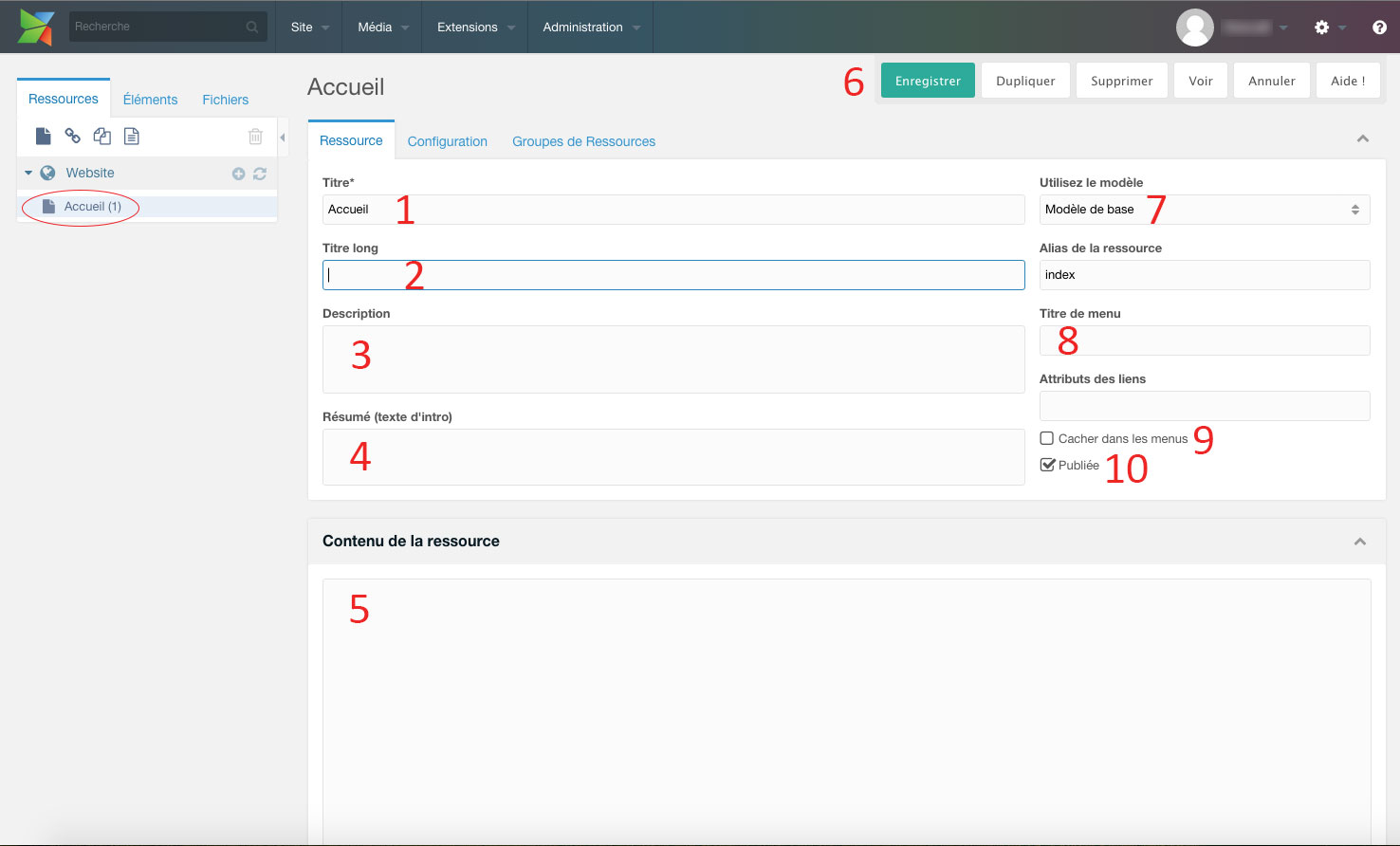Click the Website globe icon
Viewport: 1400px width, 846px height.
[47, 174]
